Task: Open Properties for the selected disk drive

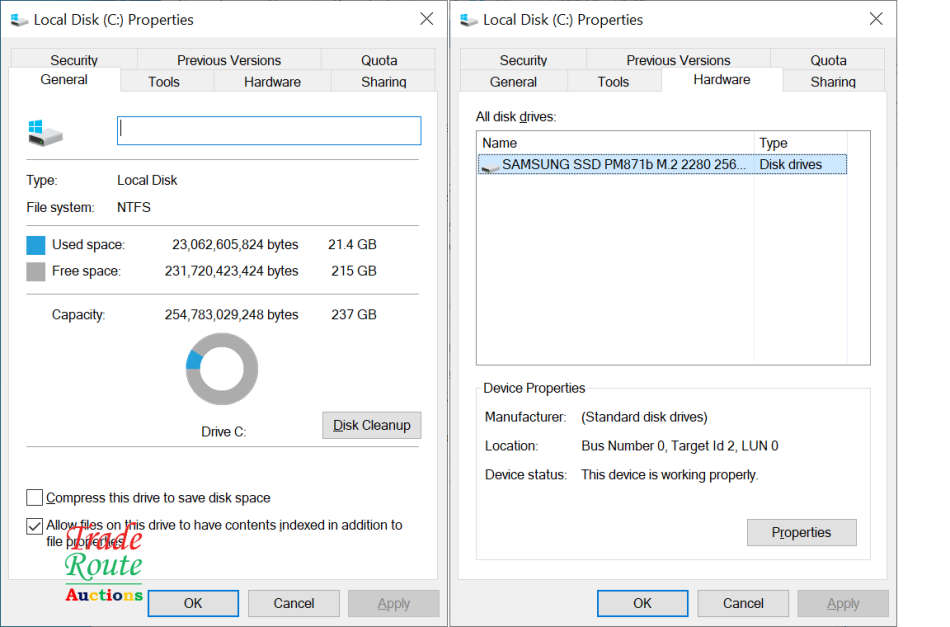Action: click(x=801, y=533)
